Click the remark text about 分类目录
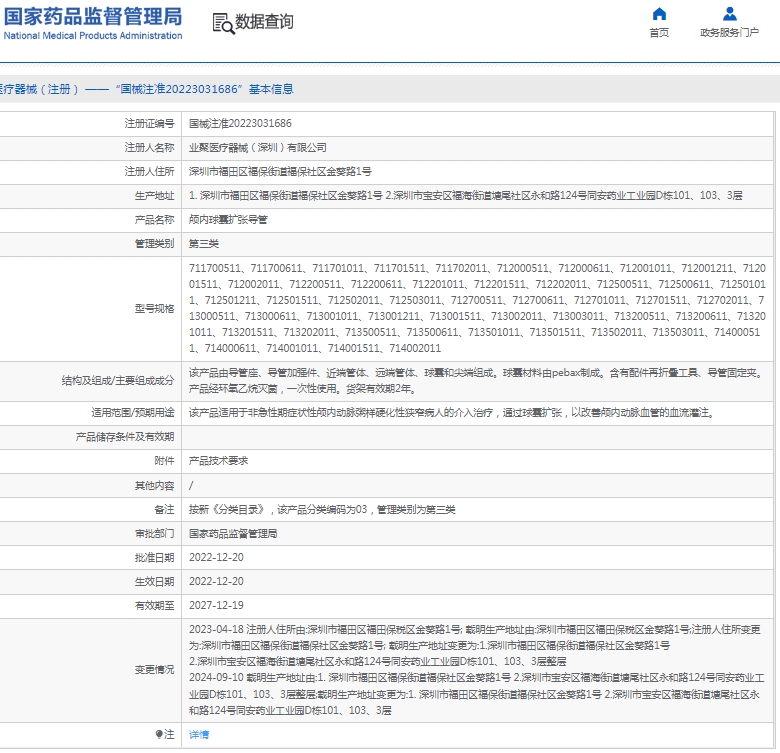This screenshot has height=753, width=780. tap(322, 509)
